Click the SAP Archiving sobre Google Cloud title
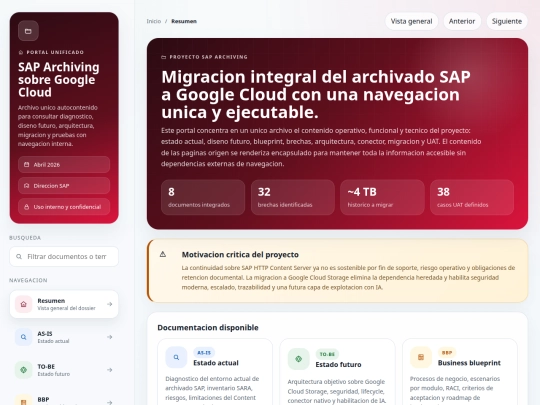 [x=59, y=80]
